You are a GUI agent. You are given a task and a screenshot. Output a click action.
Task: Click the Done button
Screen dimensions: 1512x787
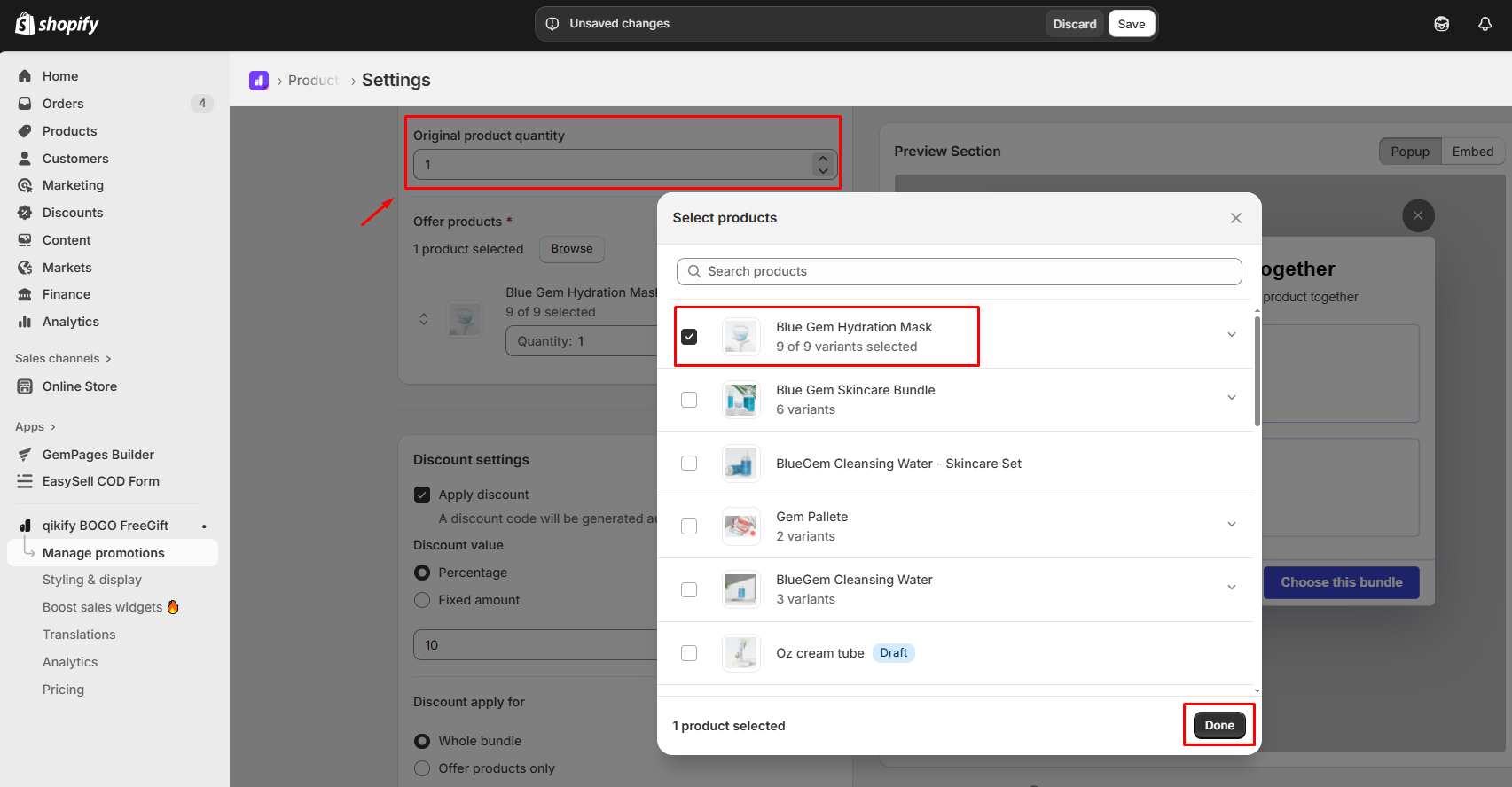[x=1218, y=725]
